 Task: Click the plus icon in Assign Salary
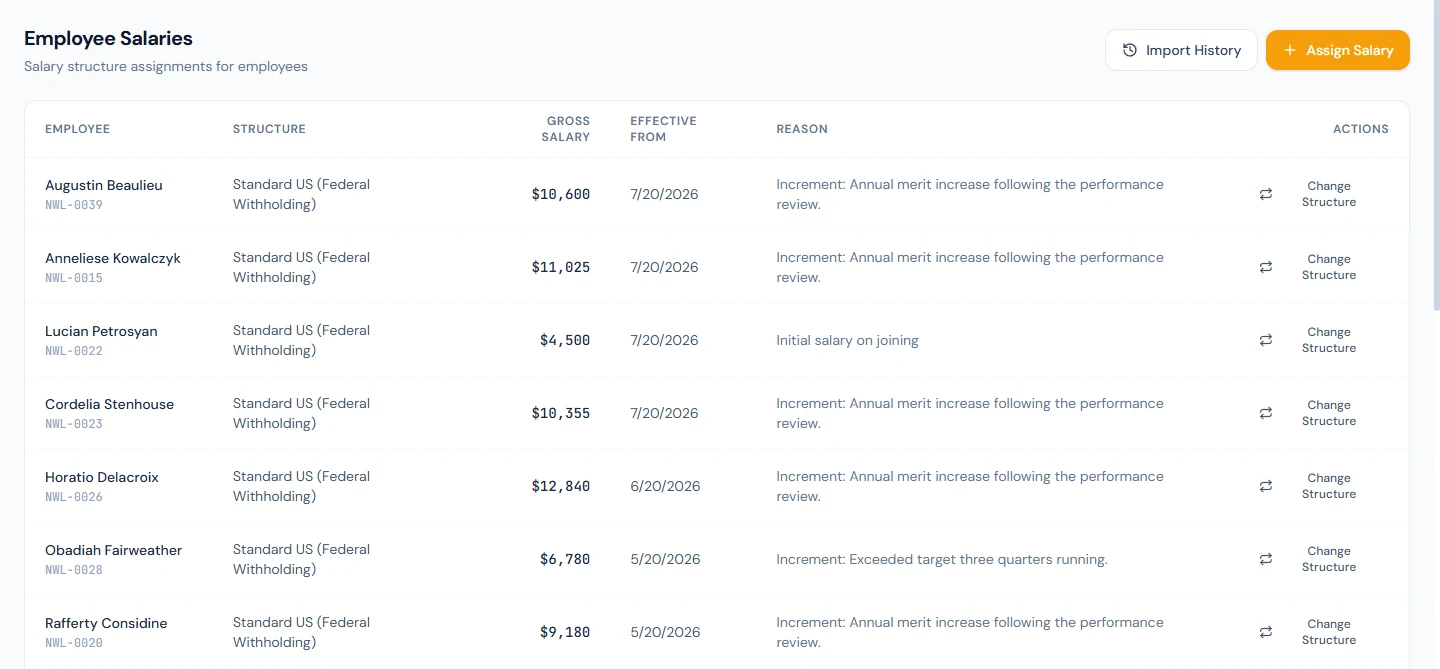[x=1290, y=50]
